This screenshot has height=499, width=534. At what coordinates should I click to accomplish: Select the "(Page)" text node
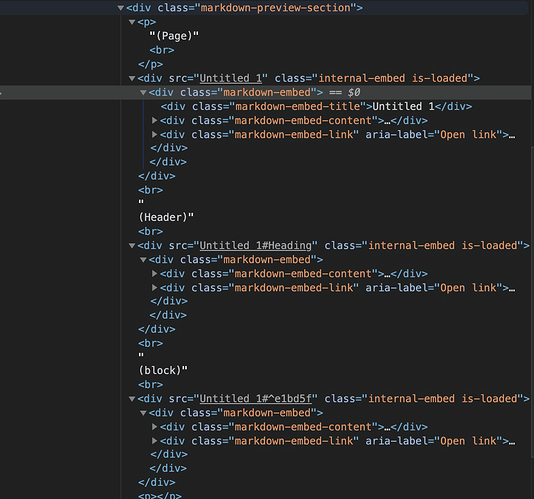click(174, 36)
